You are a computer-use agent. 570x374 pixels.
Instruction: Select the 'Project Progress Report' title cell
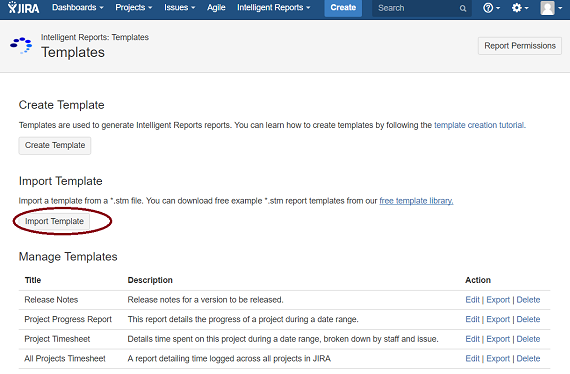(x=68, y=319)
